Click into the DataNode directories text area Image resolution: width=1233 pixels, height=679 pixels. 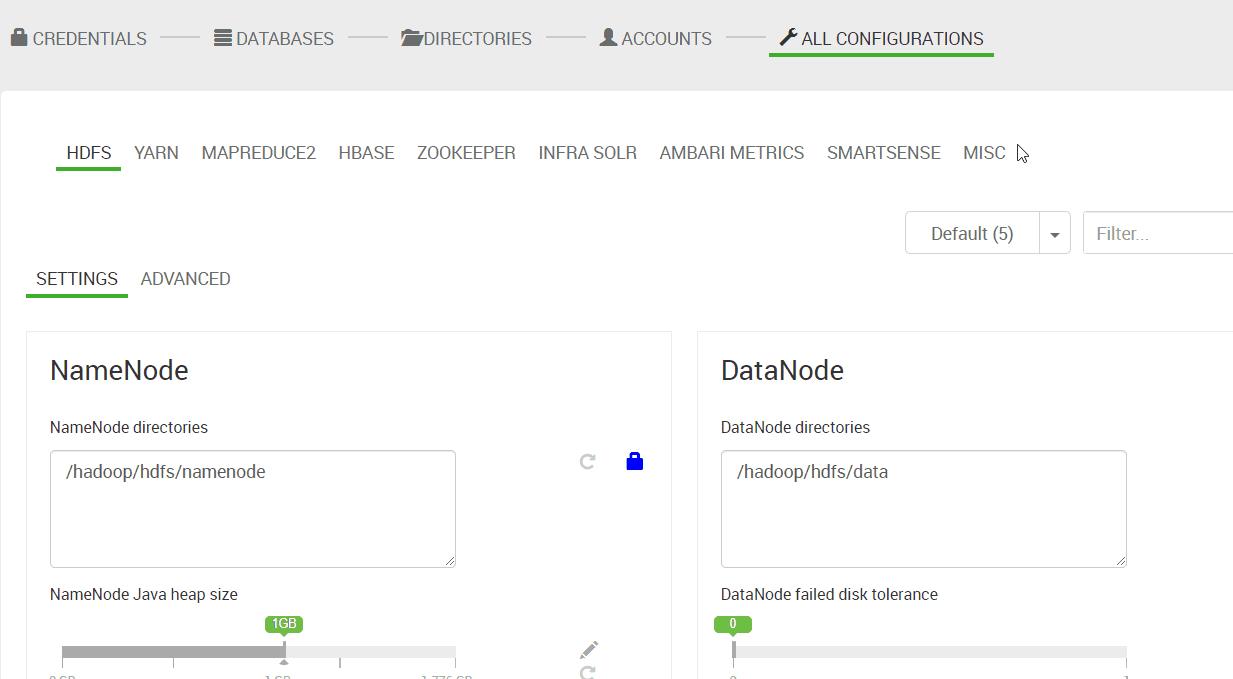(x=924, y=509)
